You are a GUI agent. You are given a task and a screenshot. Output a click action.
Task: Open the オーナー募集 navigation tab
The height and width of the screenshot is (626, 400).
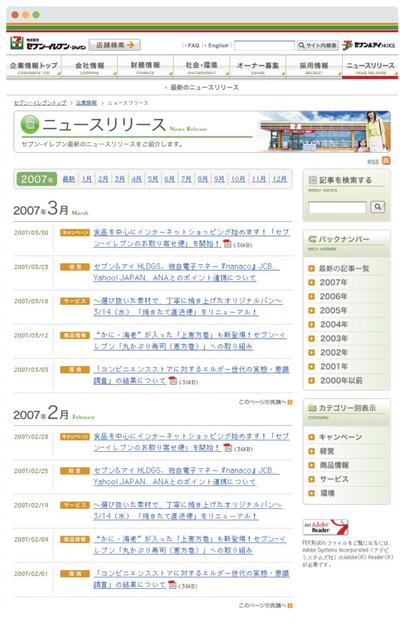pos(257,67)
